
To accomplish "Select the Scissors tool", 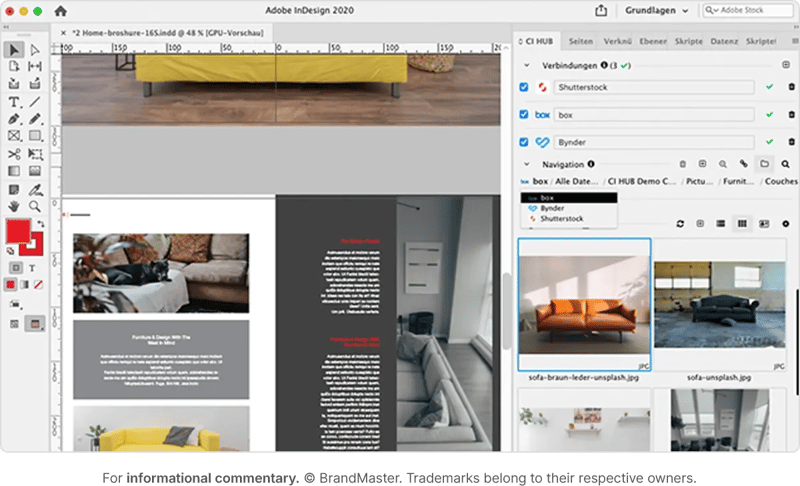I will click(x=14, y=154).
